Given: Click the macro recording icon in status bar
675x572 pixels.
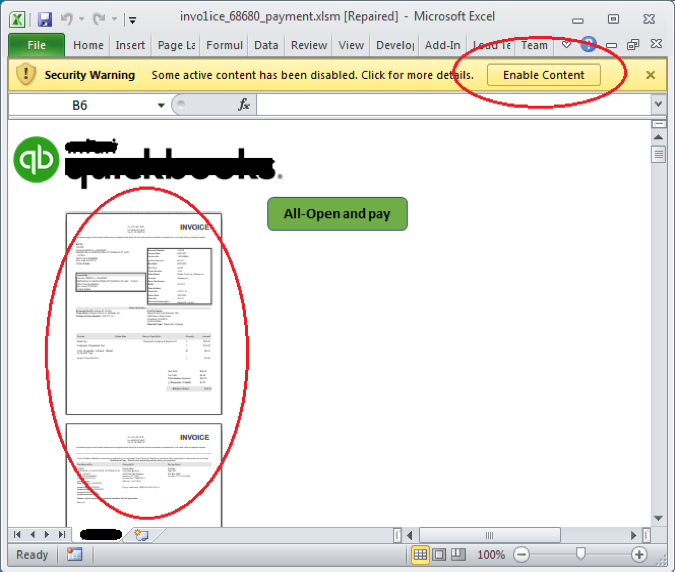Looking at the screenshot, I should (x=74, y=555).
